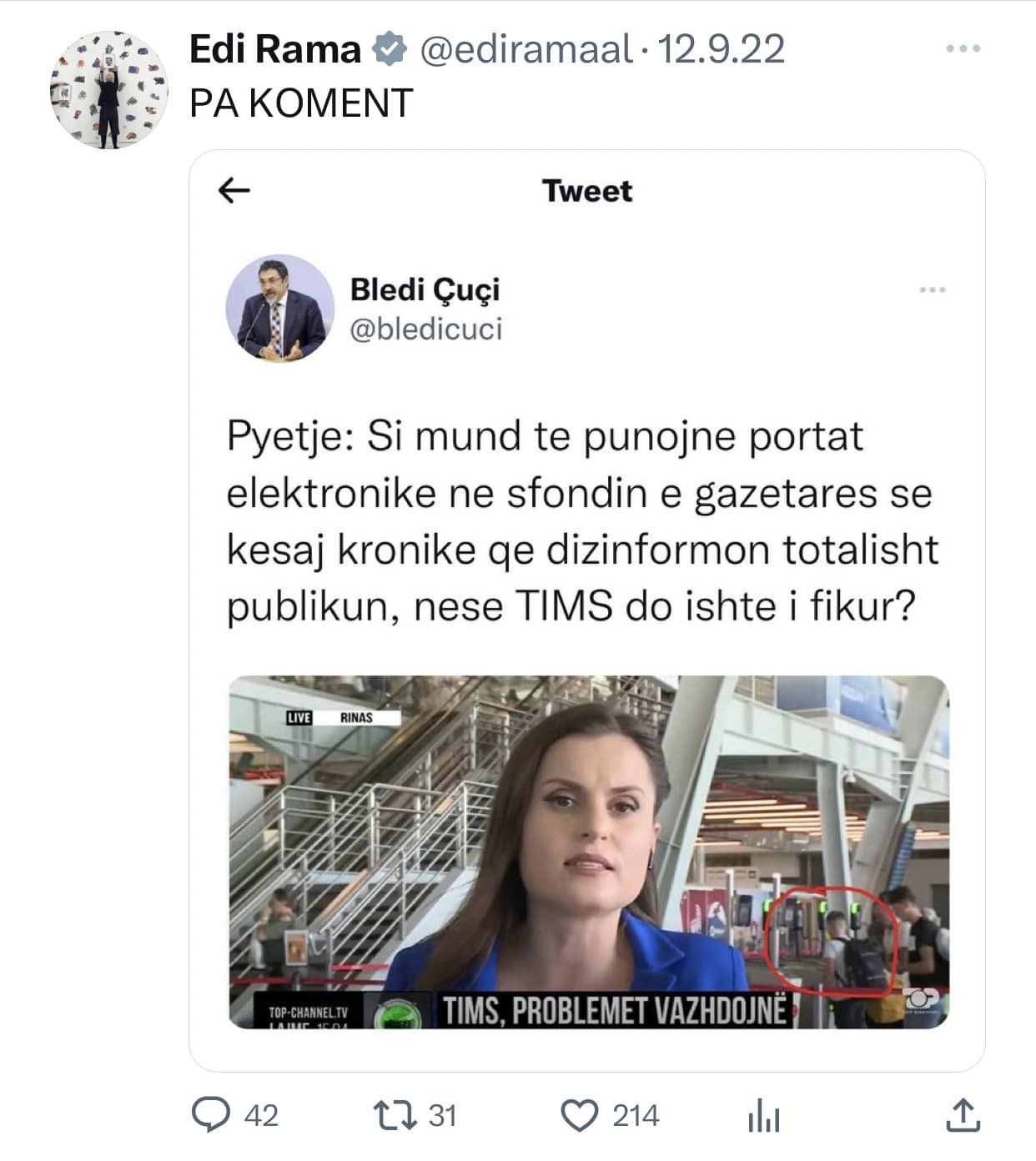Open the 12.9.22 tweet date

point(722,49)
